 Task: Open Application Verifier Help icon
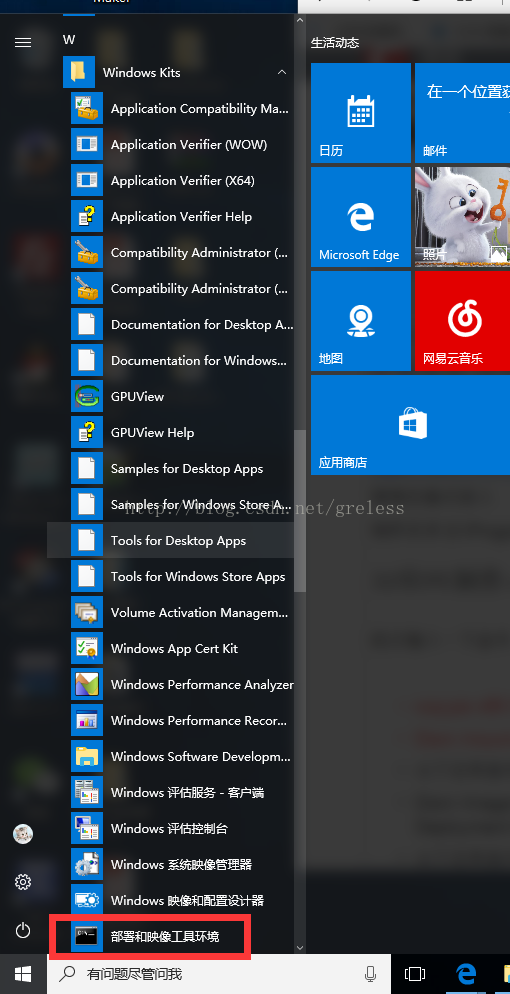click(x=87, y=217)
